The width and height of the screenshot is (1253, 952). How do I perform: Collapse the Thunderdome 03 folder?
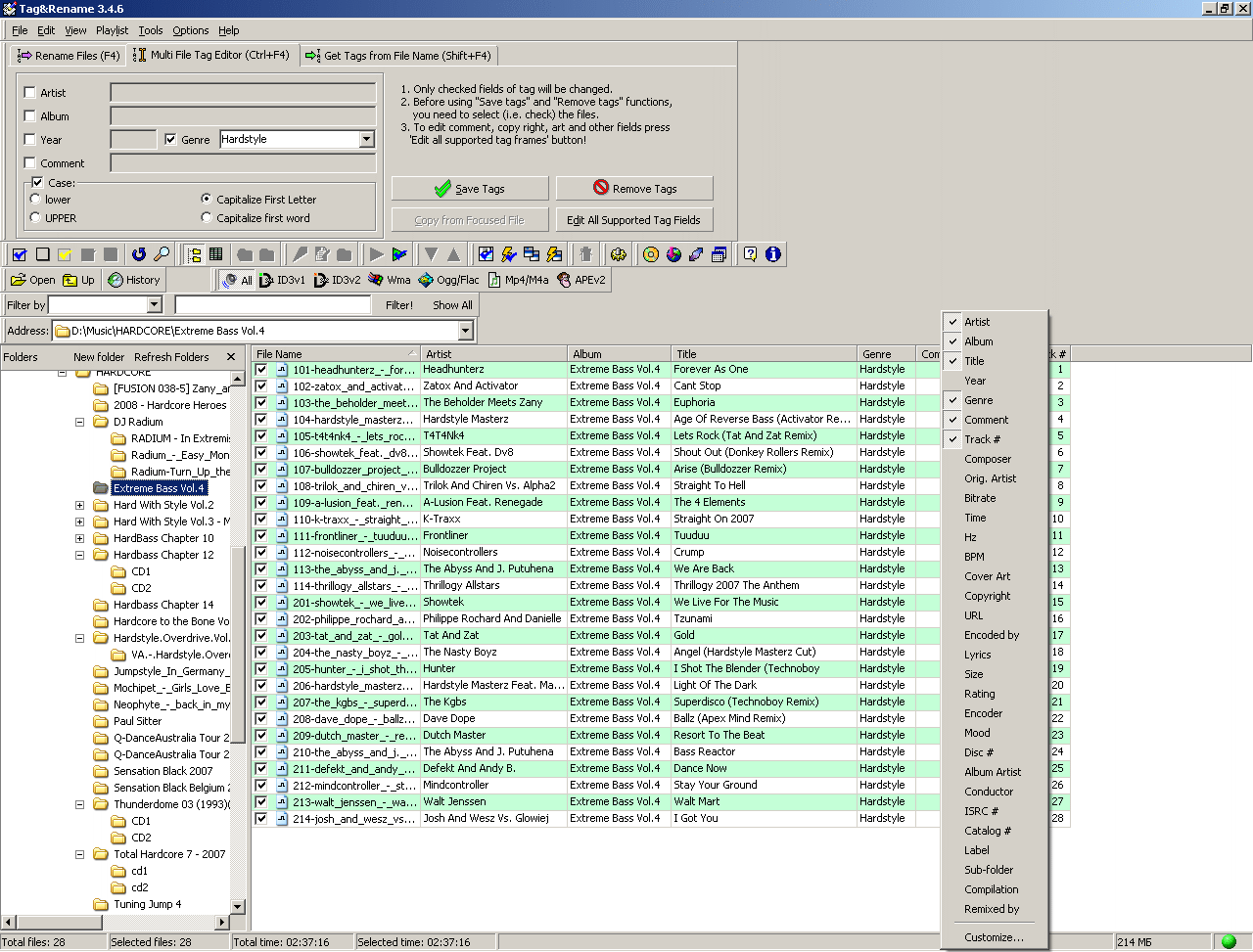click(x=80, y=805)
